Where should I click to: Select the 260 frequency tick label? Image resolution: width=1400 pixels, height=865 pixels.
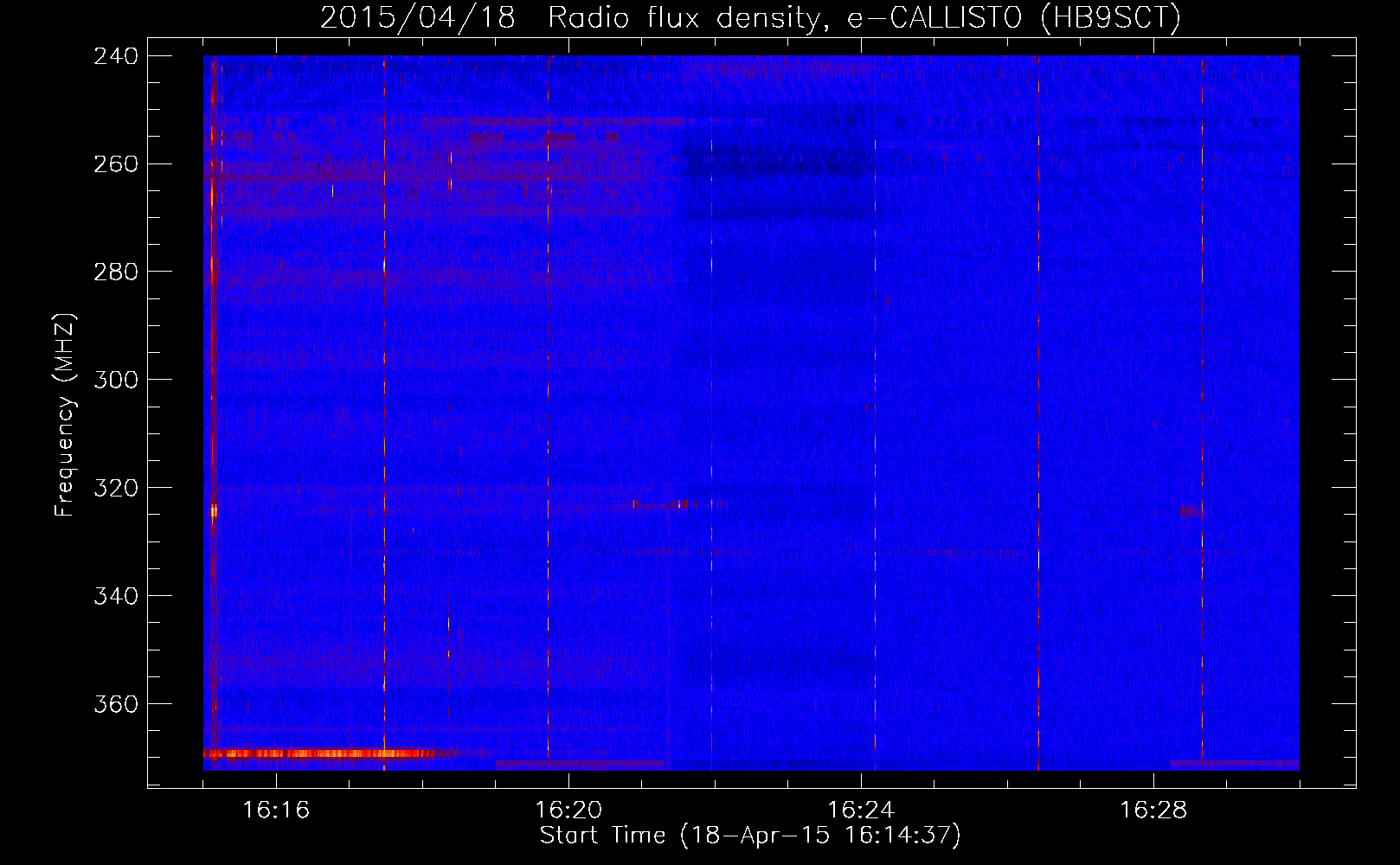[116, 164]
